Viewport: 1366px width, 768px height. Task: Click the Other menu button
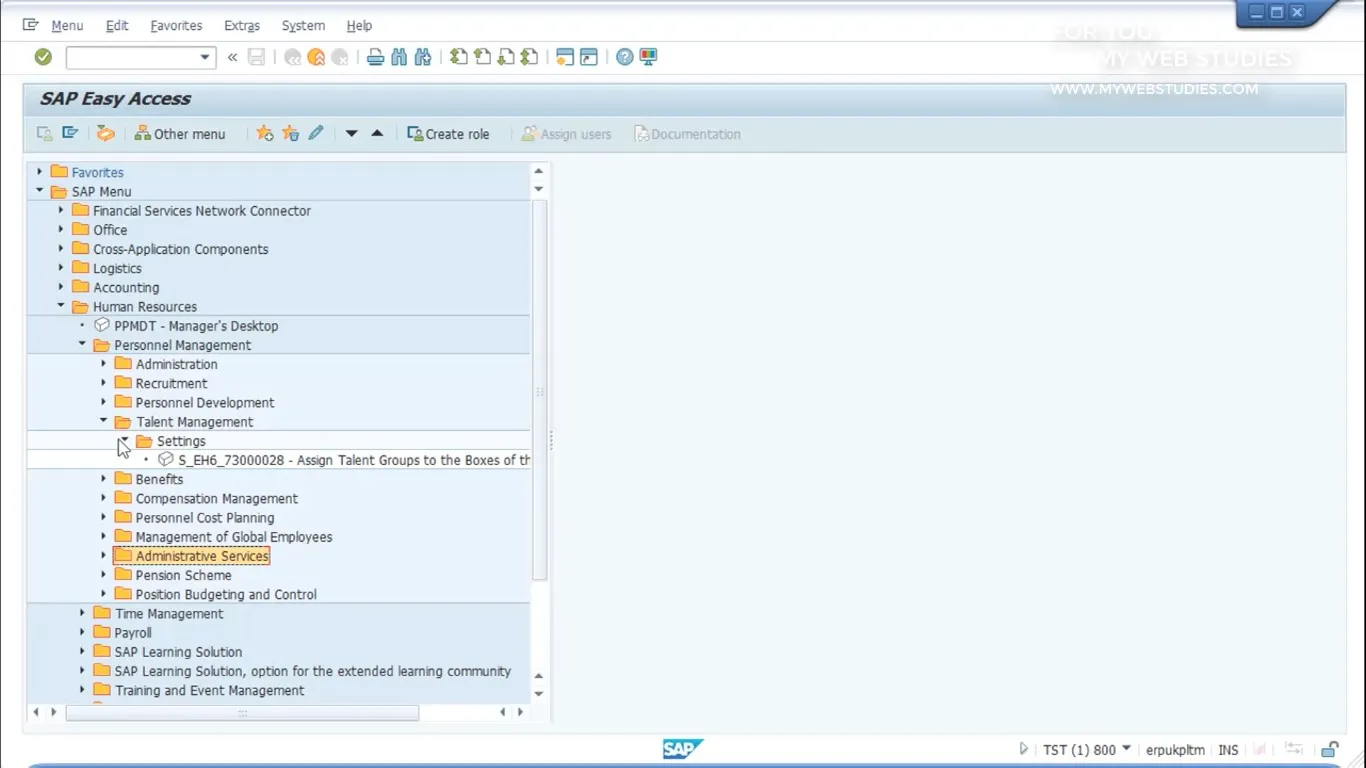[180, 134]
